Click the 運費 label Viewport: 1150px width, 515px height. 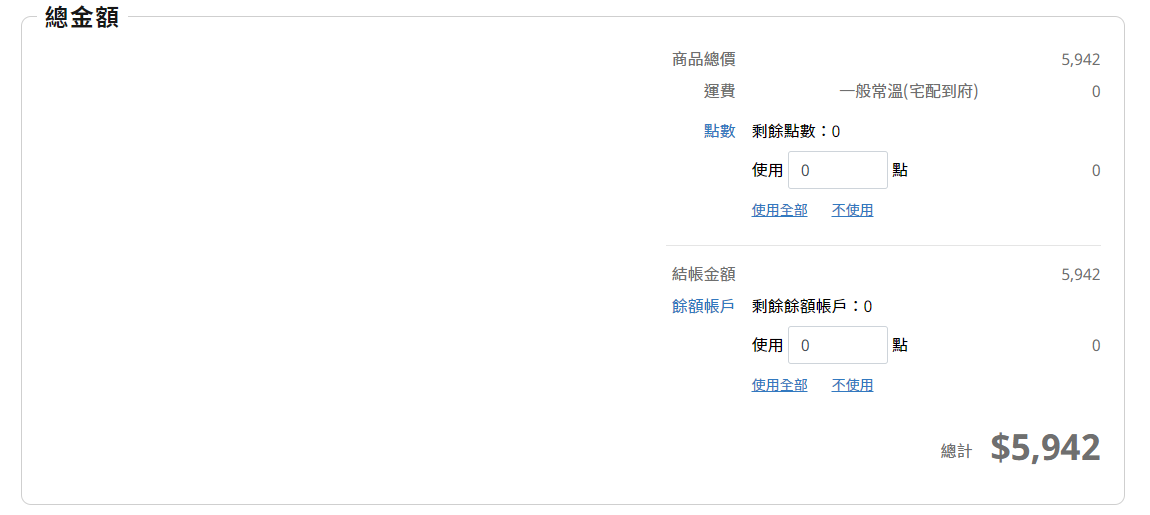(719, 92)
